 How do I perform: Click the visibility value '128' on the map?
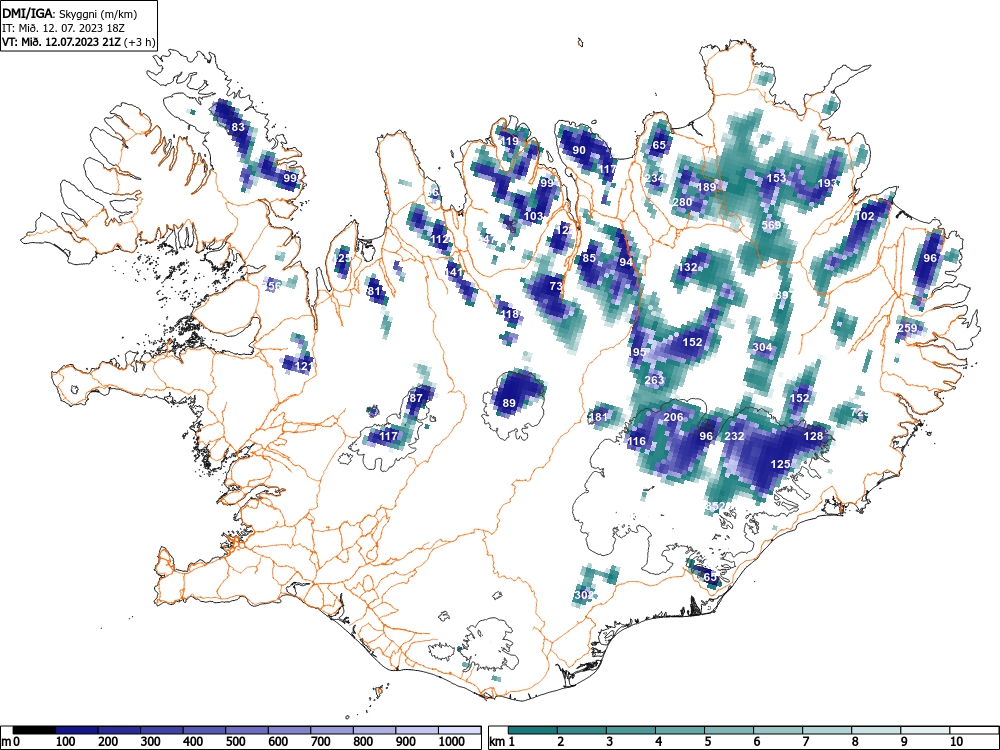point(813,436)
